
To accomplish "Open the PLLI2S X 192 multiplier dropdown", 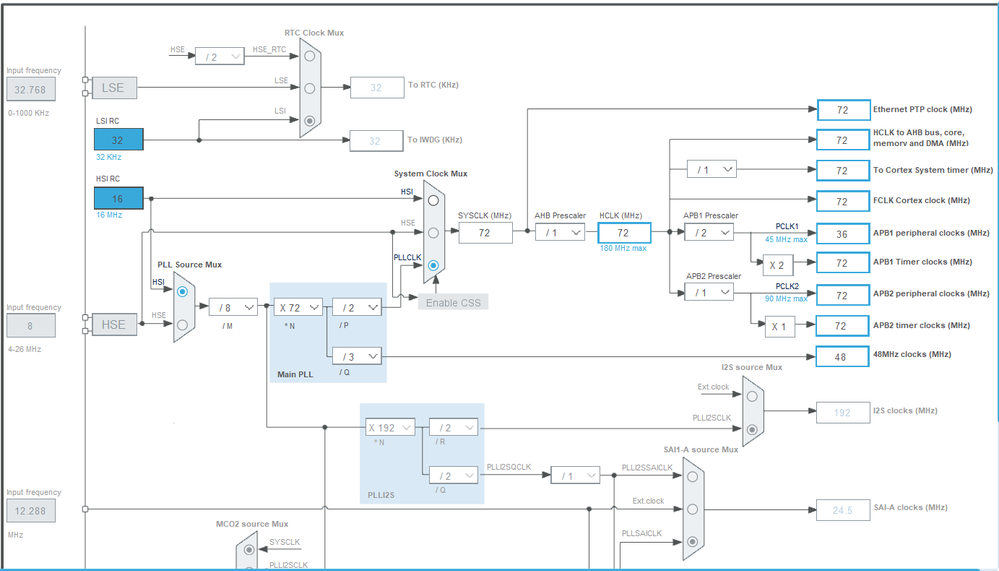I will (391, 428).
